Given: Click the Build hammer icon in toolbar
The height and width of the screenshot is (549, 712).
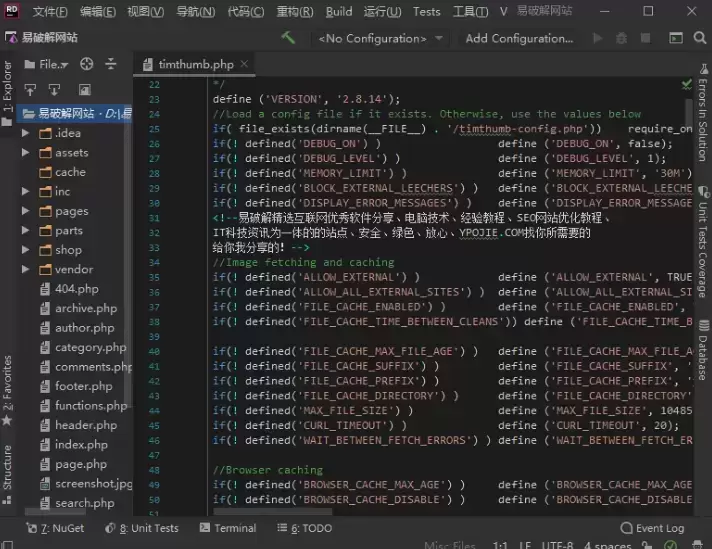Looking at the screenshot, I should tap(288, 38).
